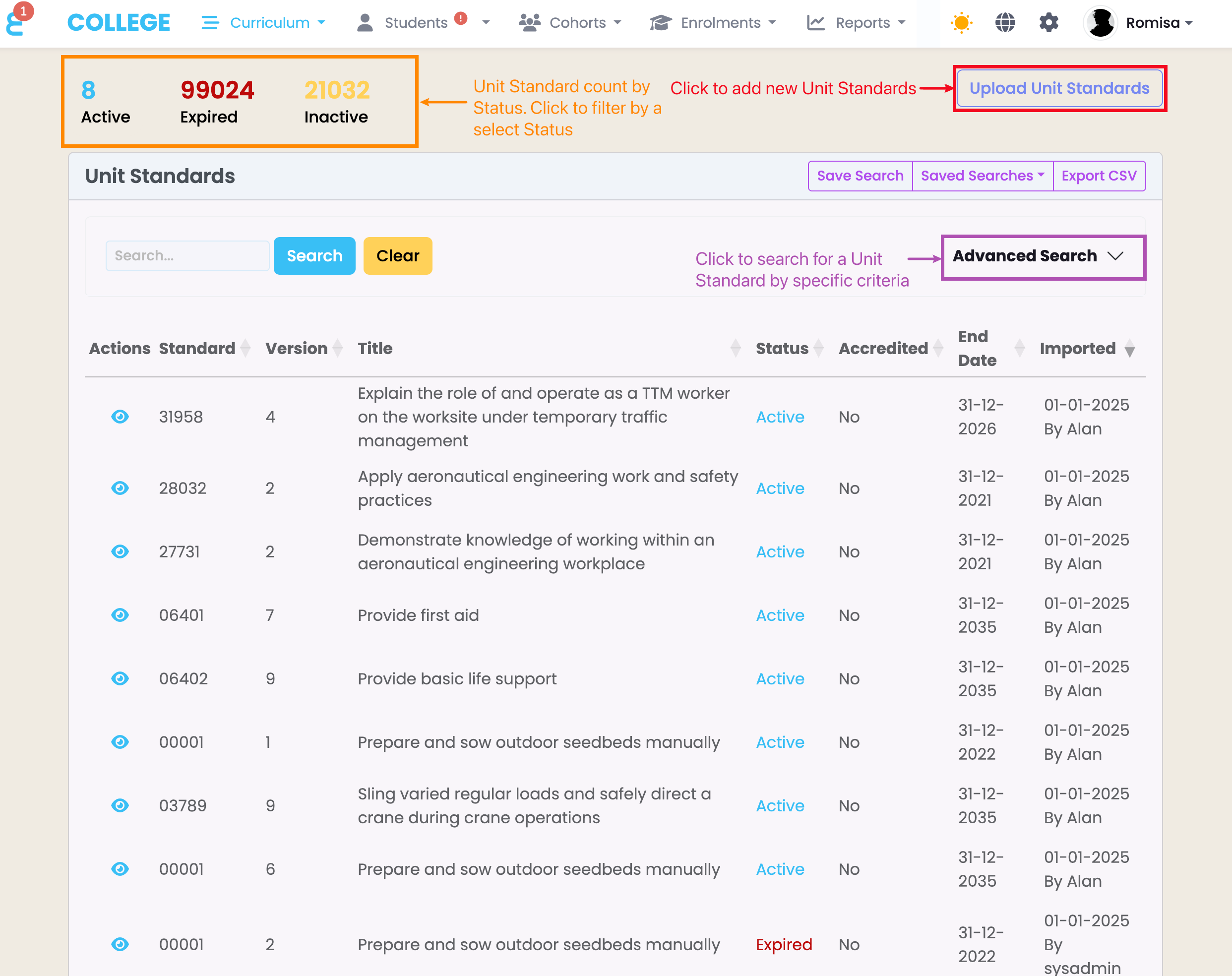This screenshot has width=1232, height=976.
Task: Open the settings gear icon
Action: tap(1048, 23)
